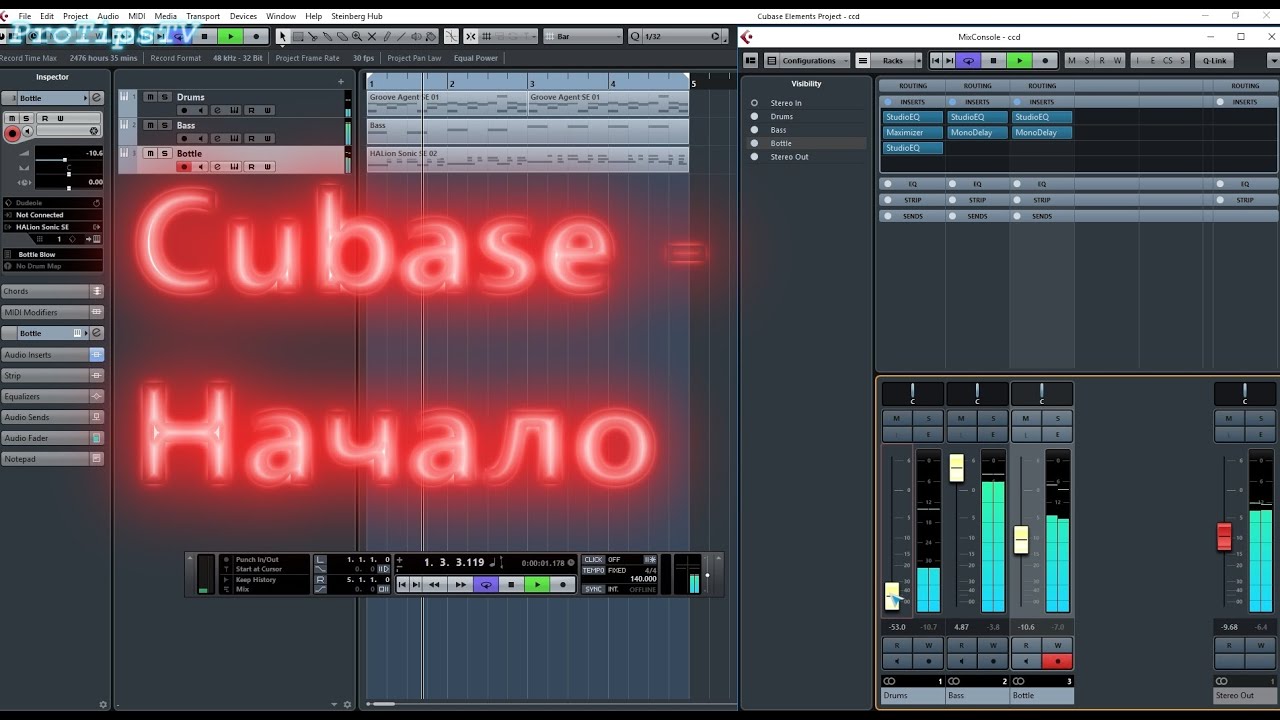Click Stop in MixConsole toolbar
This screenshot has height=720, width=1280.
pos(993,61)
